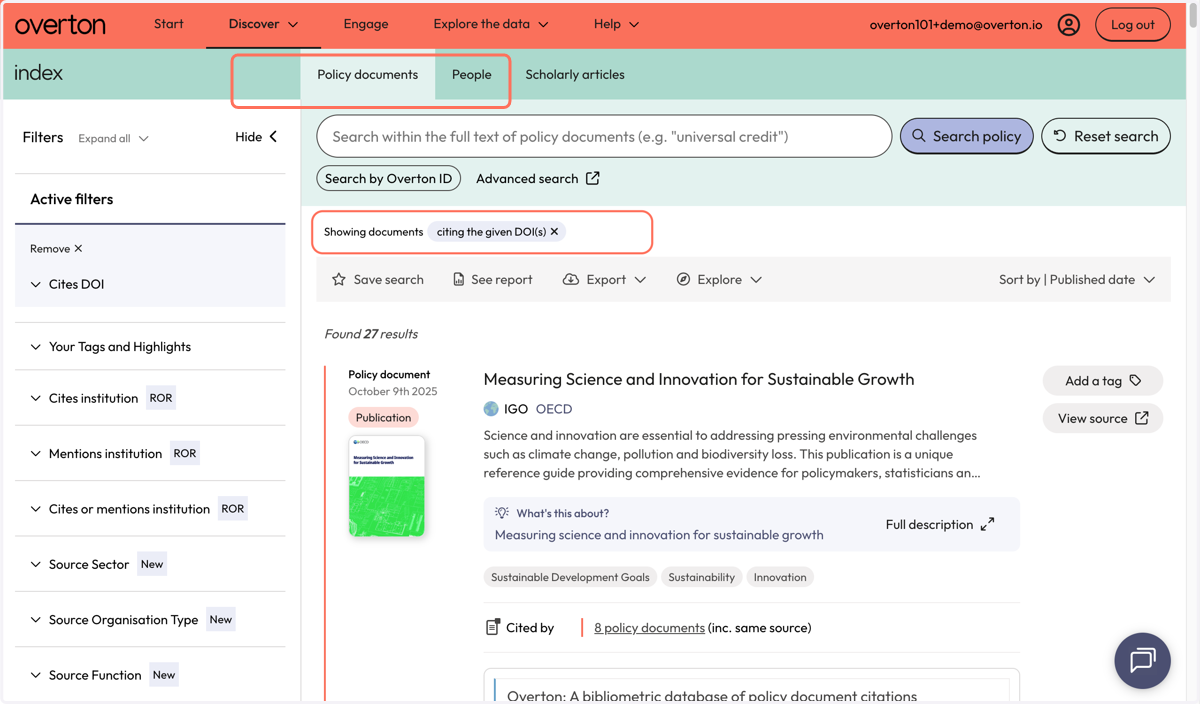Hide the filters sidebar
This screenshot has width=1200, height=704.
(x=256, y=137)
